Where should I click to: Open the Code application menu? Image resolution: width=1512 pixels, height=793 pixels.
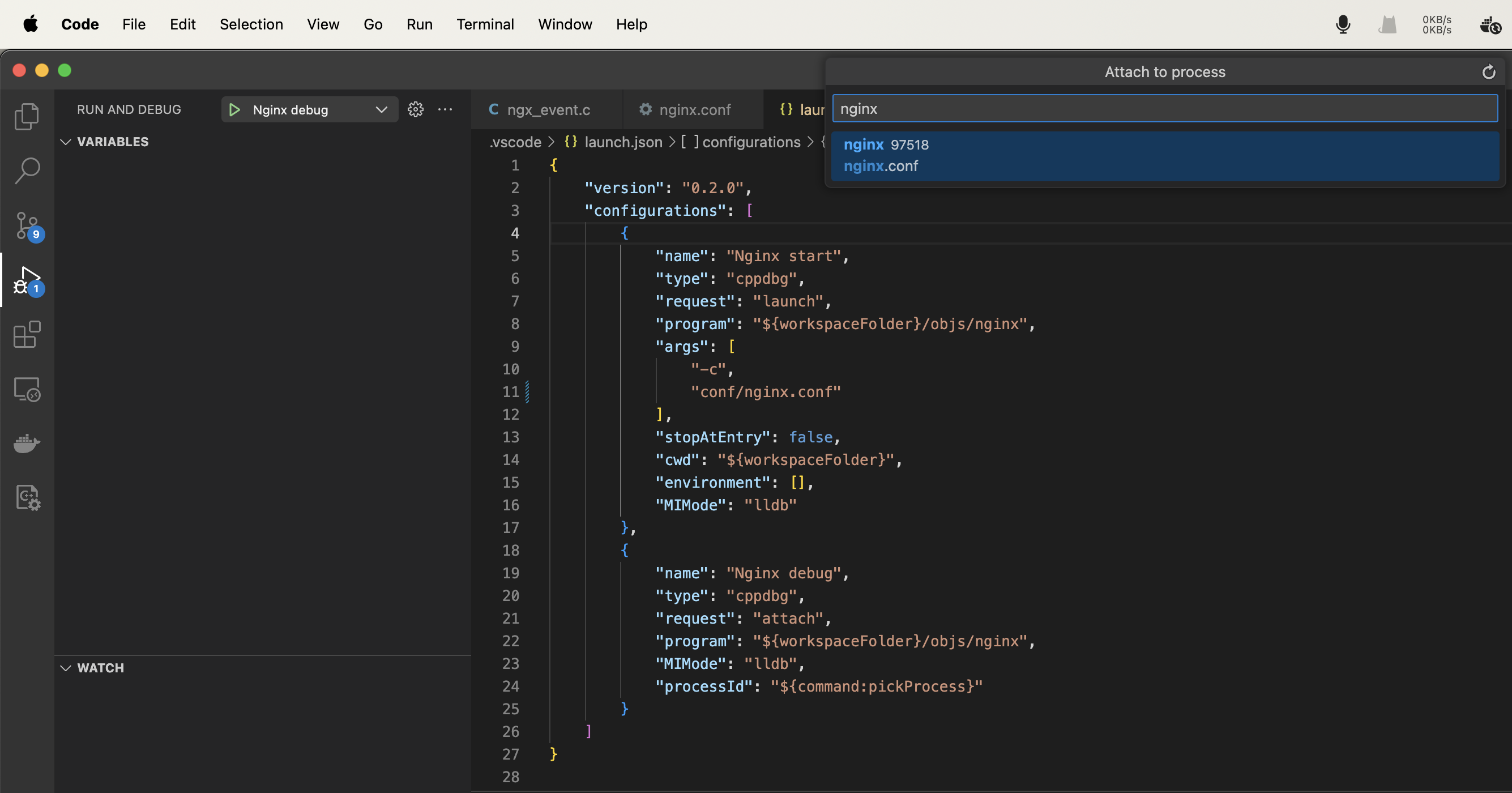click(x=80, y=24)
